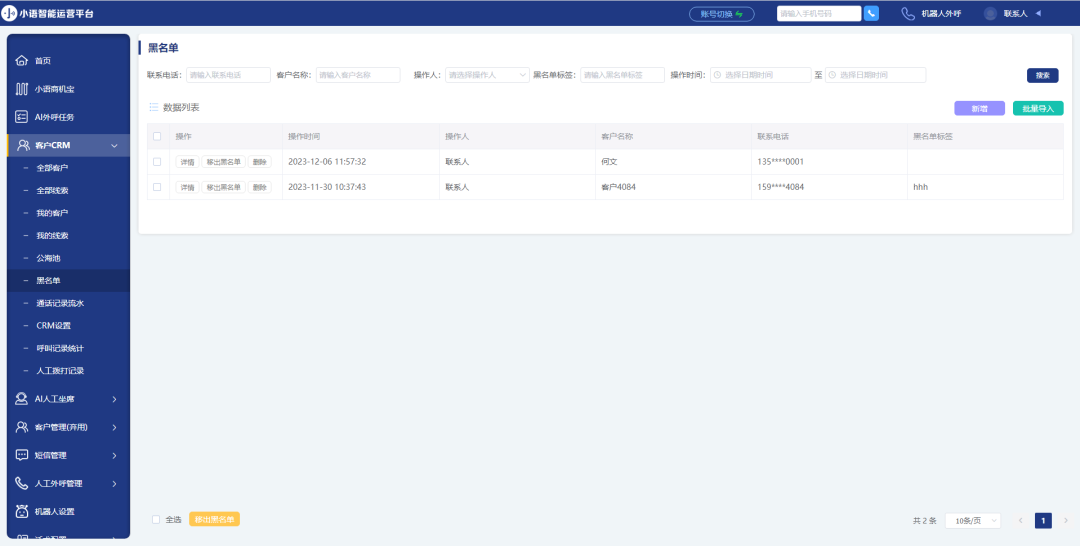The image size is (1080, 546).
Task: Collapse the 客户CRM menu chevron
Action: point(114,146)
